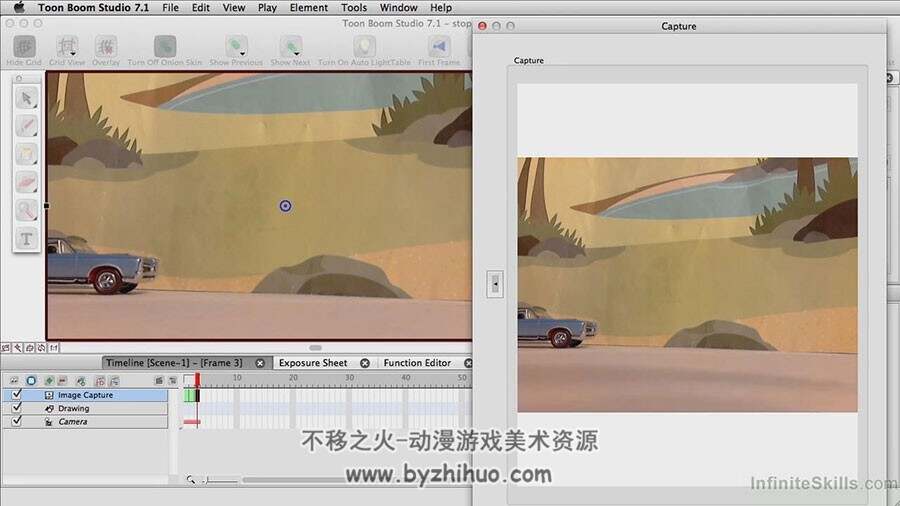This screenshot has width=900, height=506.
Task: Select the Brush tool in tool palette
Action: point(26,126)
